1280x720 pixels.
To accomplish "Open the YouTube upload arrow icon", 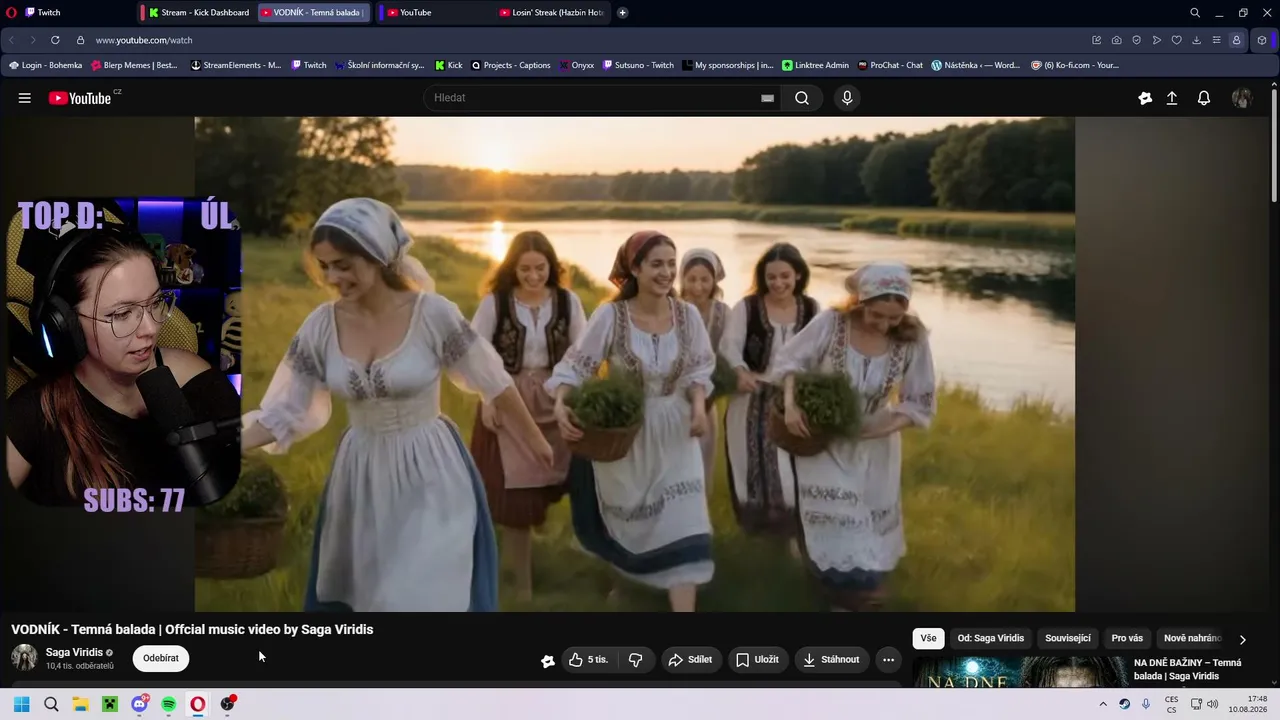I will pyautogui.click(x=1172, y=98).
